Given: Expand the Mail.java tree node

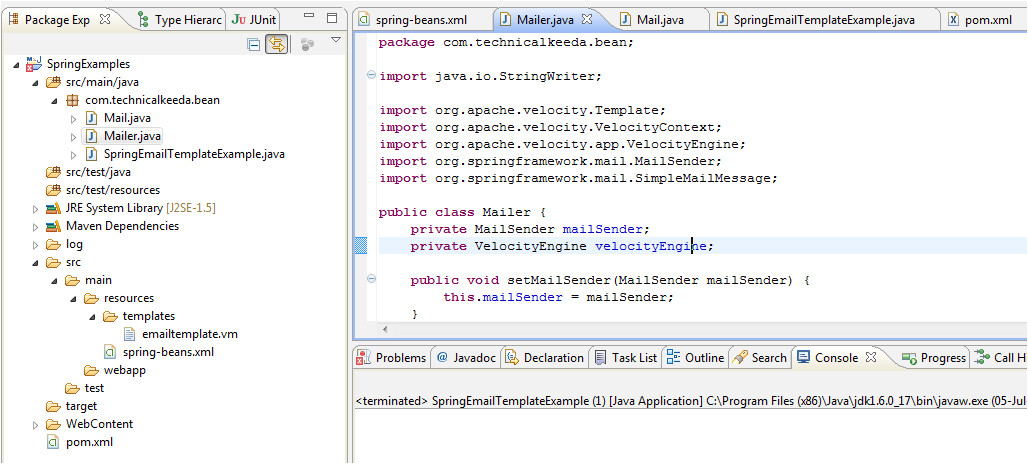Looking at the screenshot, I should [x=73, y=119].
